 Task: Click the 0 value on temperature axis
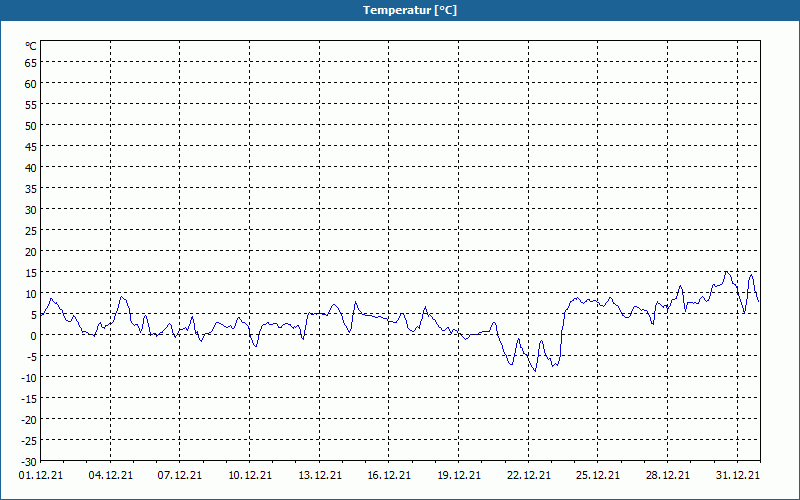(x=34, y=336)
